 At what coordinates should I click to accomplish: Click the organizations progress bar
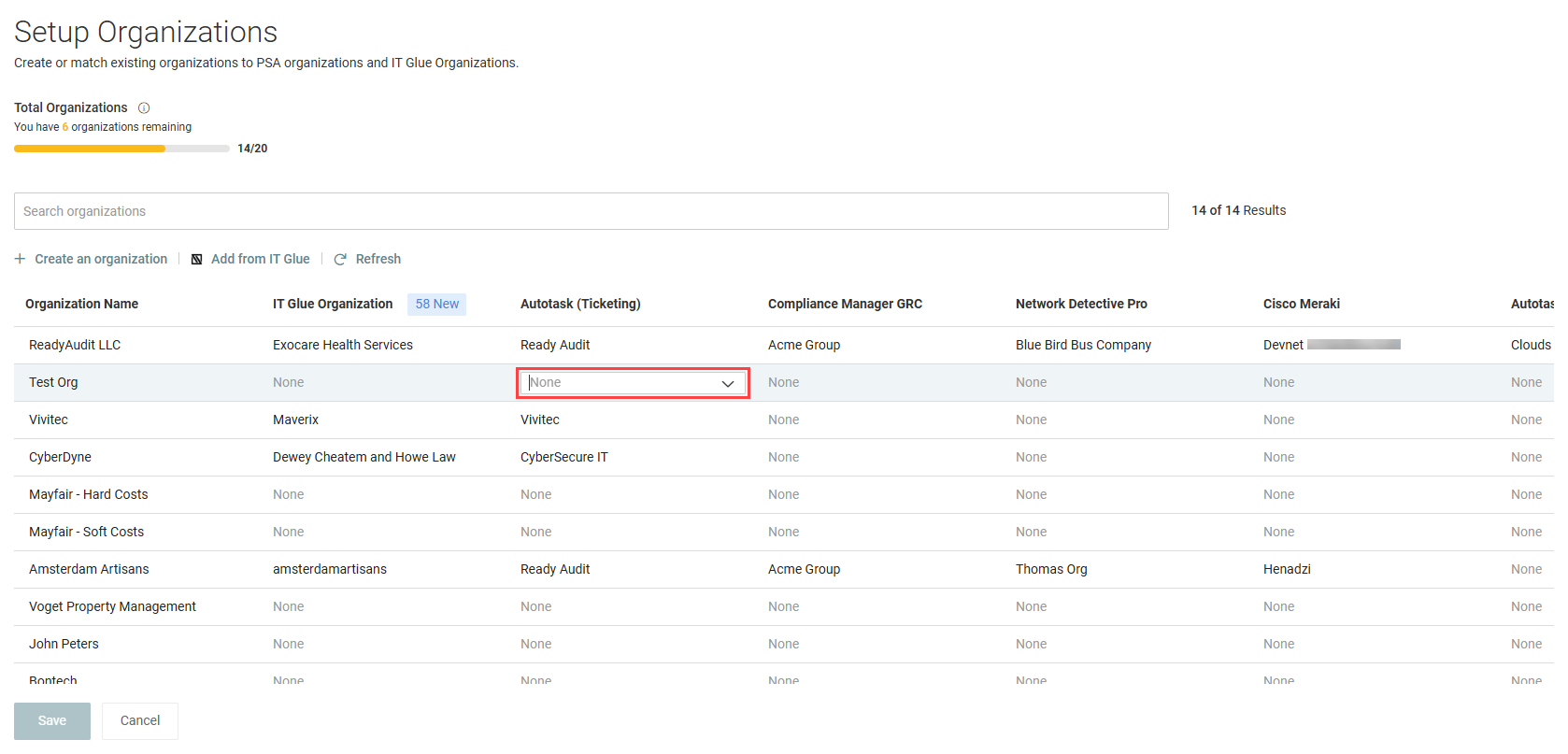[x=121, y=149]
